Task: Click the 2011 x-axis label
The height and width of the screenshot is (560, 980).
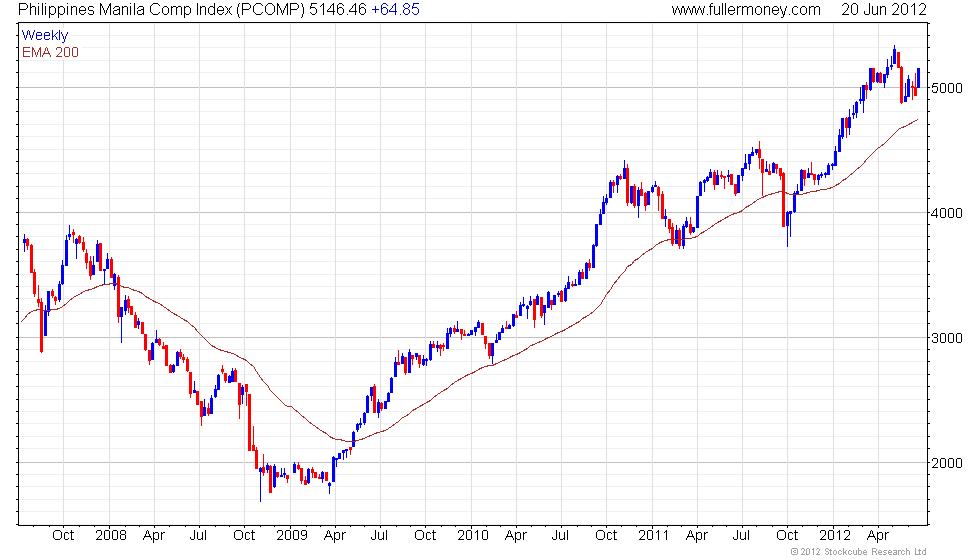Action: [654, 536]
